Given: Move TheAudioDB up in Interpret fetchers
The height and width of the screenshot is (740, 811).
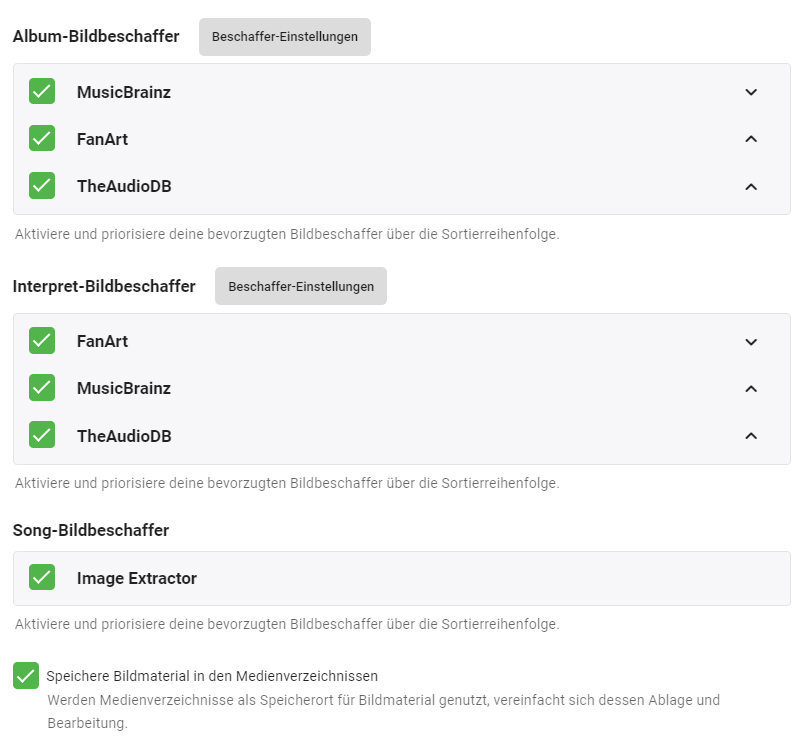Looking at the screenshot, I should click(751, 436).
